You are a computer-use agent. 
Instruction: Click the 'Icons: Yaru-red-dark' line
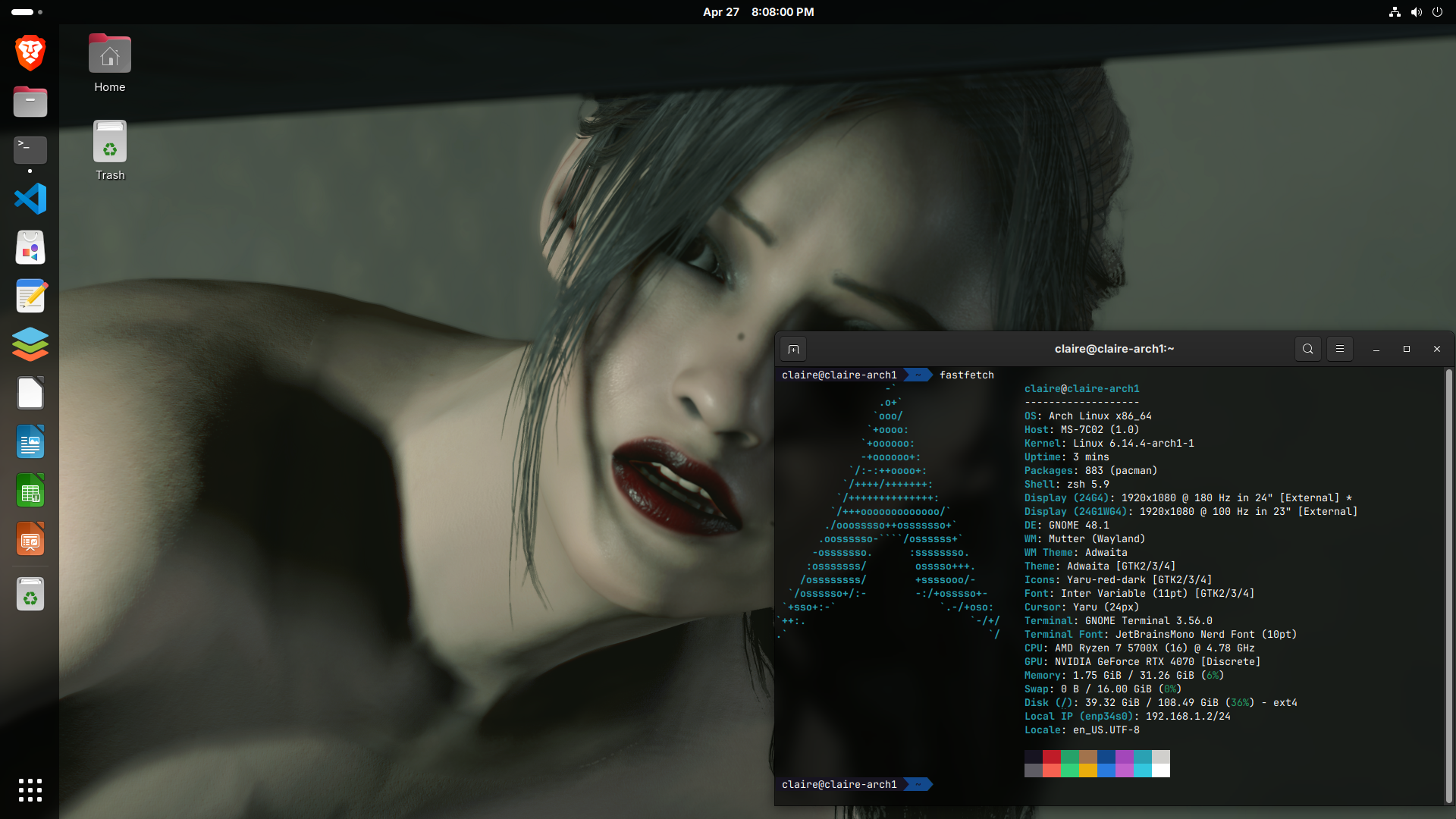click(x=1119, y=580)
